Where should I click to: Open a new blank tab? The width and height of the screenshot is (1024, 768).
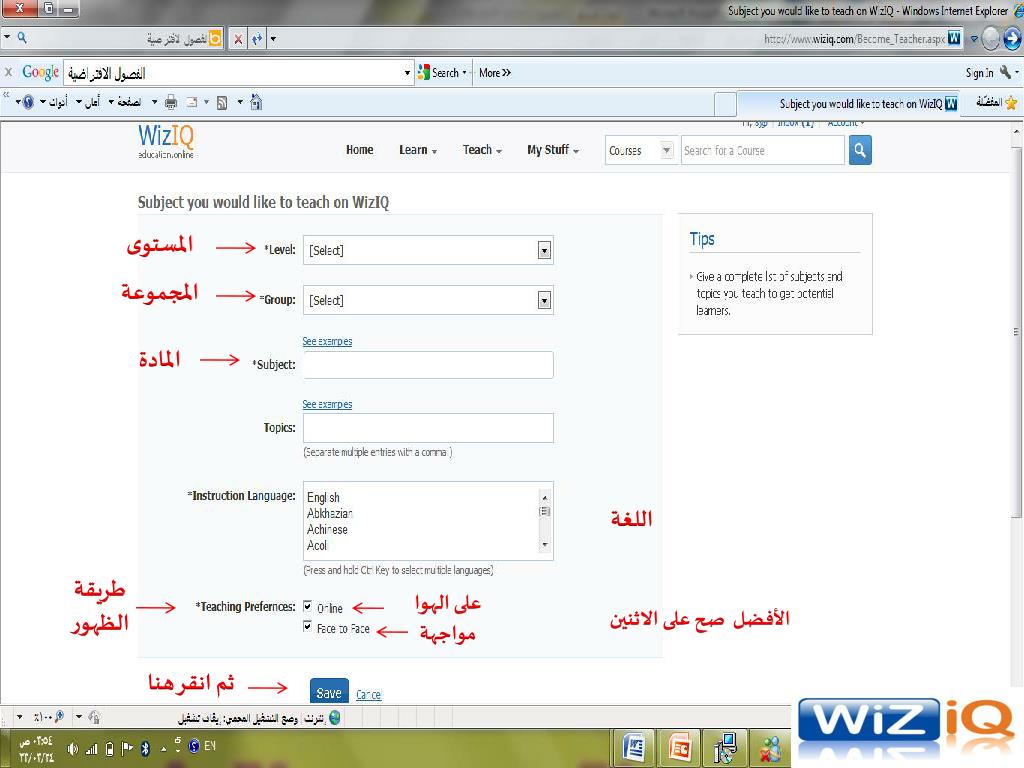point(725,104)
